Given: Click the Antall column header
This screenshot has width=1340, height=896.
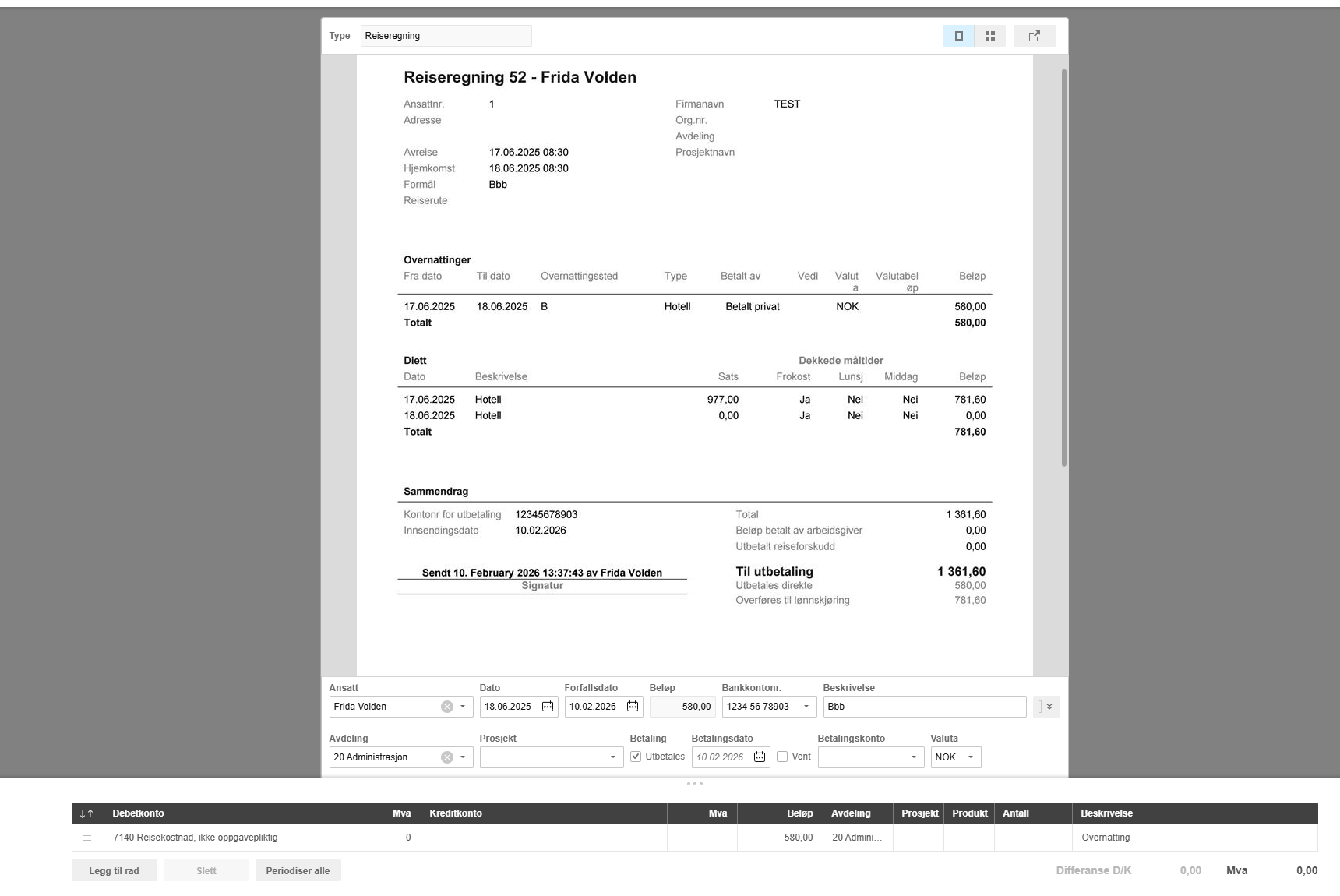Looking at the screenshot, I should (x=1034, y=813).
